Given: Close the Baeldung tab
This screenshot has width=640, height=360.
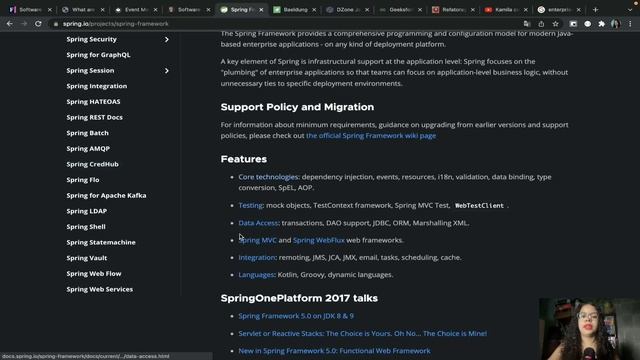Looking at the screenshot, I should [x=314, y=10].
